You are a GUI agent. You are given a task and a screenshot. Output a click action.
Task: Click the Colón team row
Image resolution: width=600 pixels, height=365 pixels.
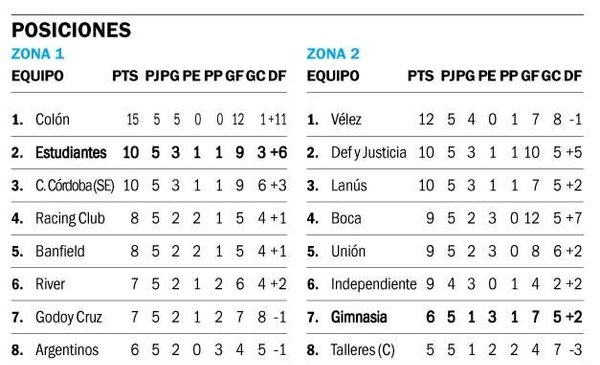149,119
